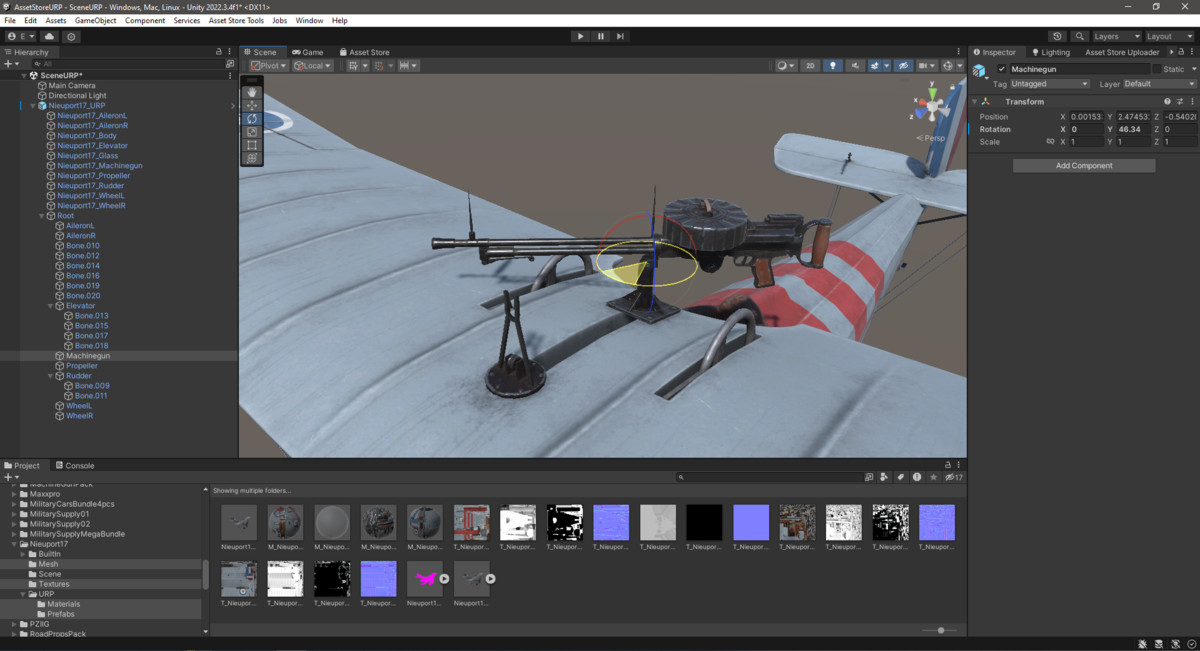The width and height of the screenshot is (1200, 651).
Task: Toggle the Scene view gizmos visibility icon
Action: pyautogui.click(x=949, y=65)
